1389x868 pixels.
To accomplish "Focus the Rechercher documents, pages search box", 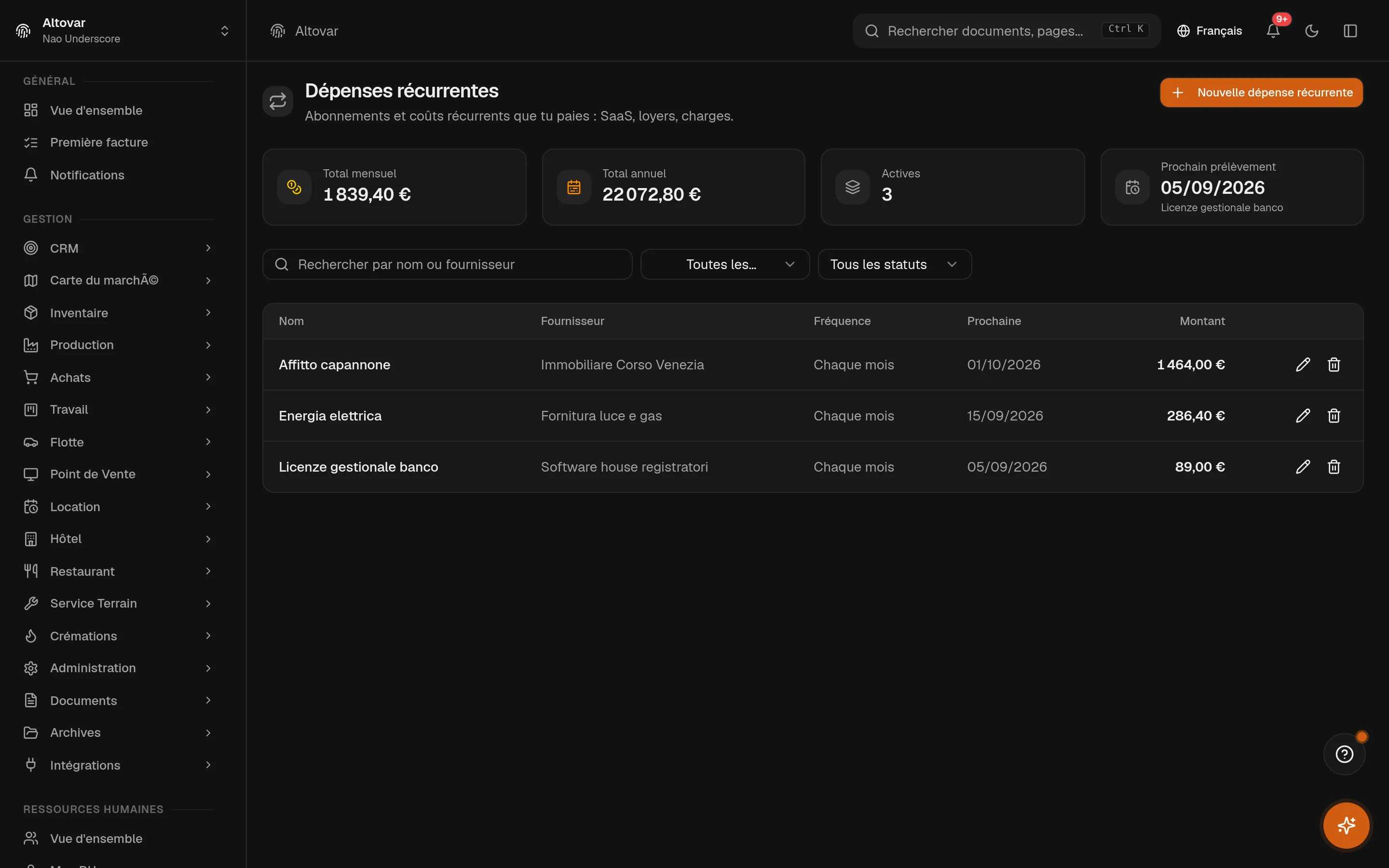I will (x=1007, y=31).
